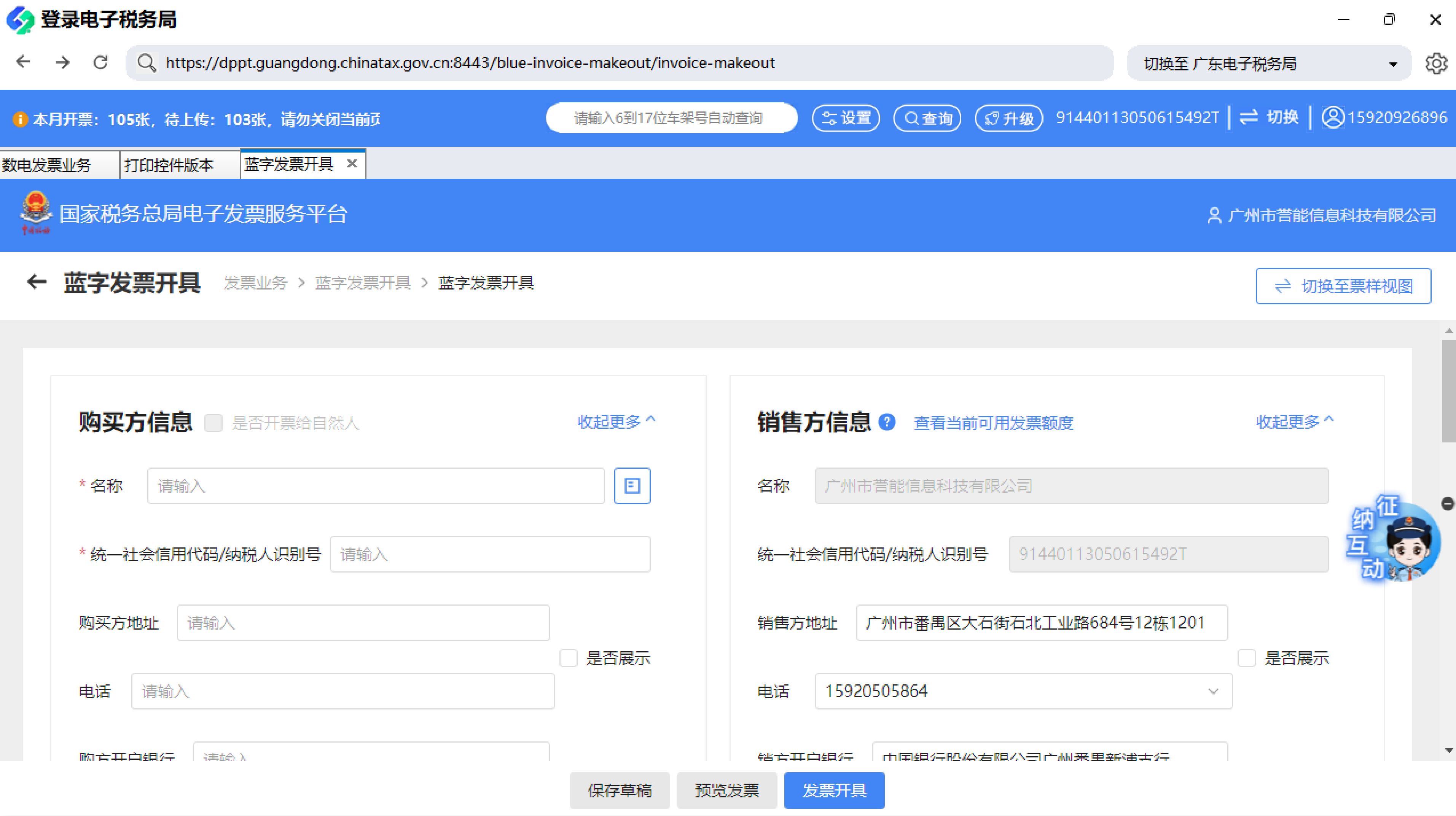Open 查看当前可用发票额度 link
Screen dimensions: 1456x816
point(993,423)
